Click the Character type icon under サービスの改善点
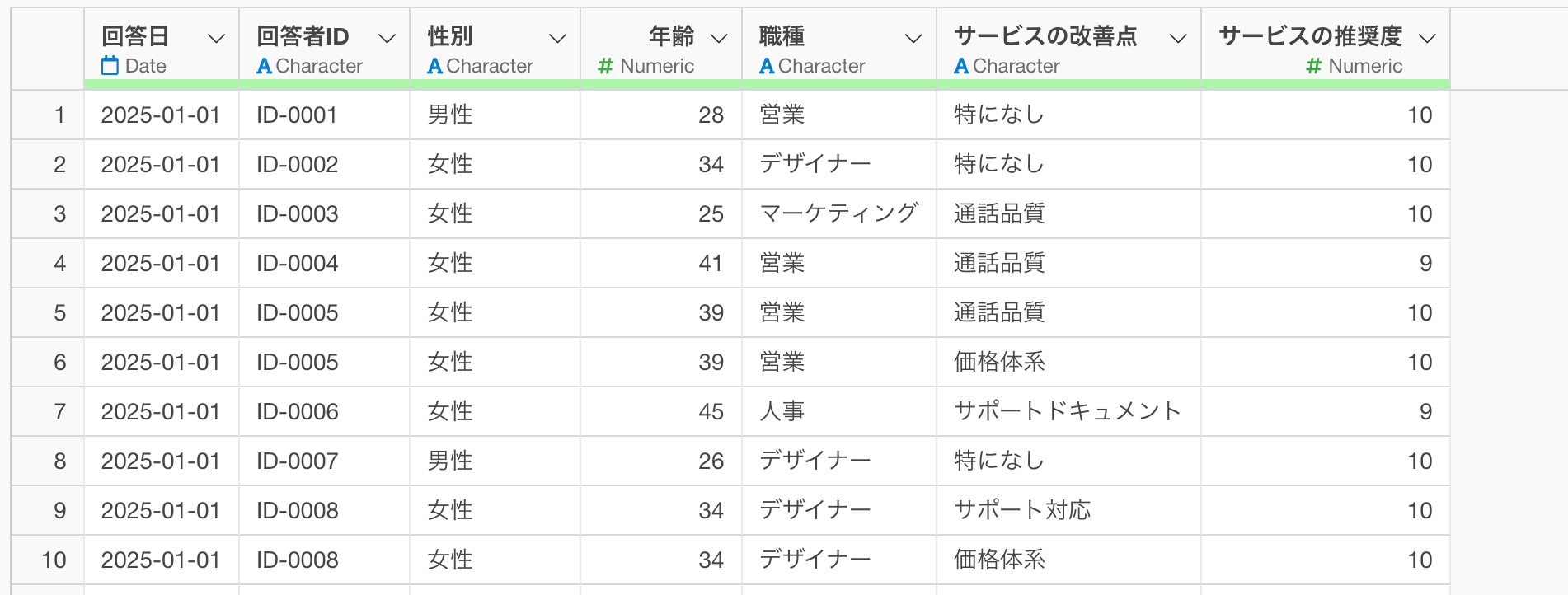 click(x=961, y=66)
